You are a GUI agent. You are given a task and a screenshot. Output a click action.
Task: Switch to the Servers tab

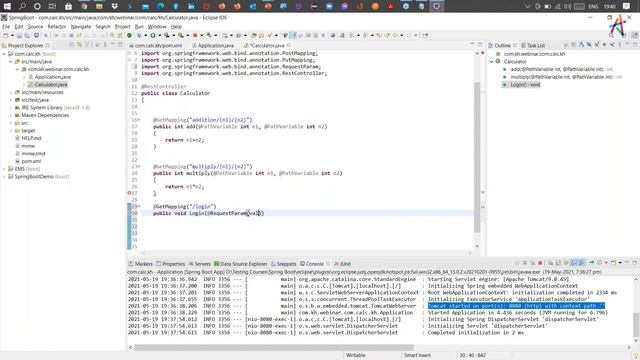(200, 264)
